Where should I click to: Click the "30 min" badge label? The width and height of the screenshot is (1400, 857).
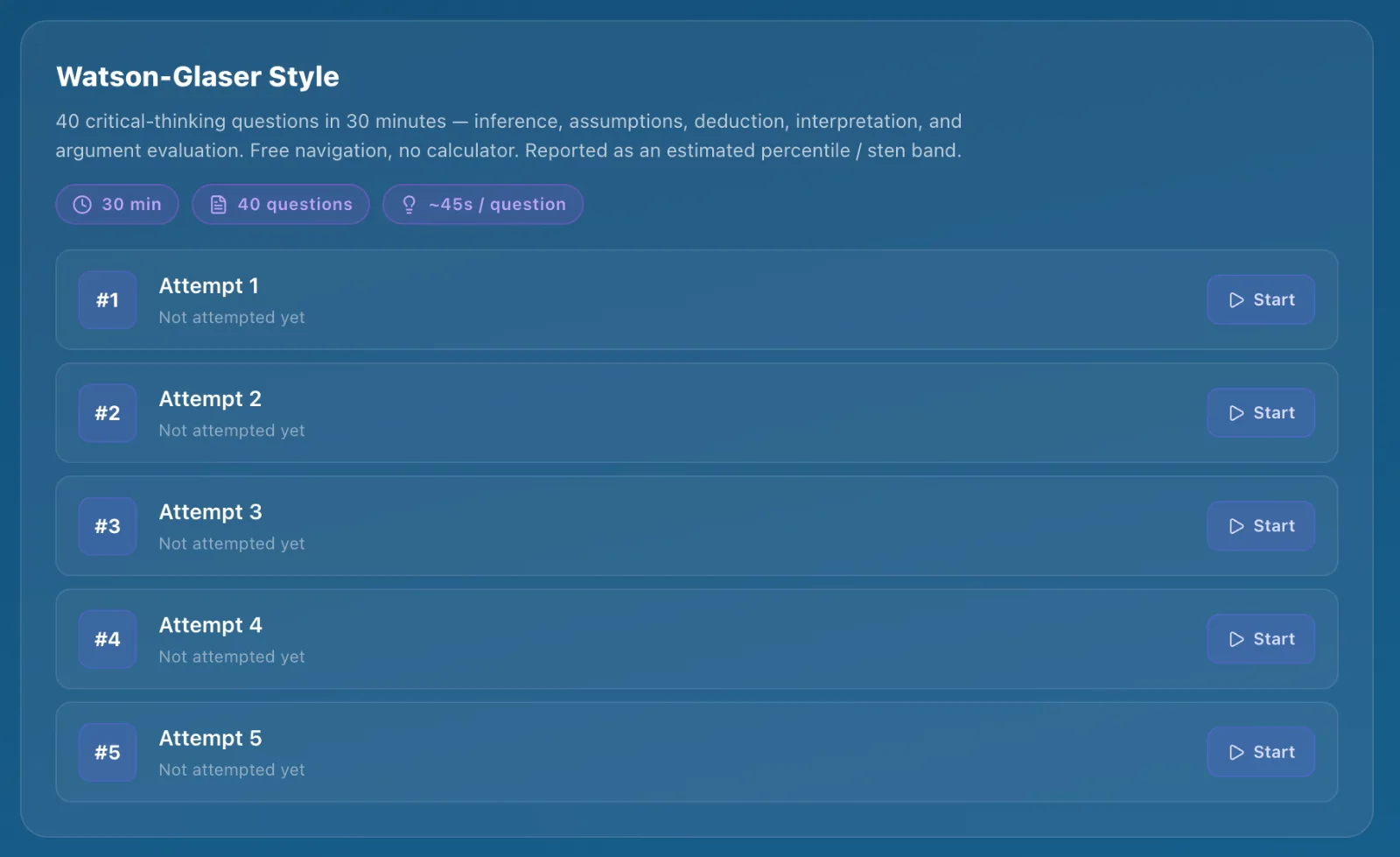coord(131,204)
